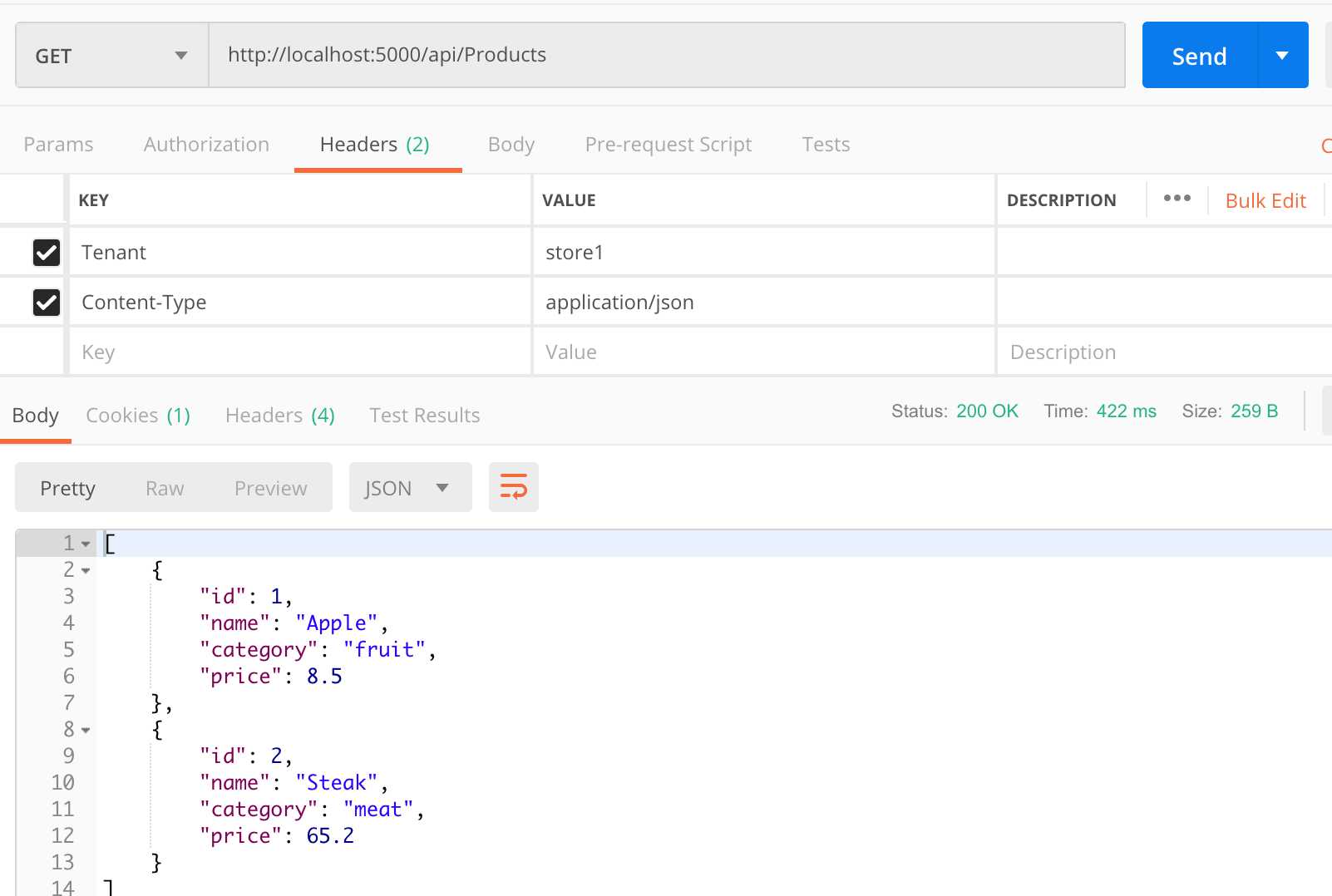Viewport: 1332px width, 896px height.
Task: Select the response Body tab
Action: tap(36, 415)
